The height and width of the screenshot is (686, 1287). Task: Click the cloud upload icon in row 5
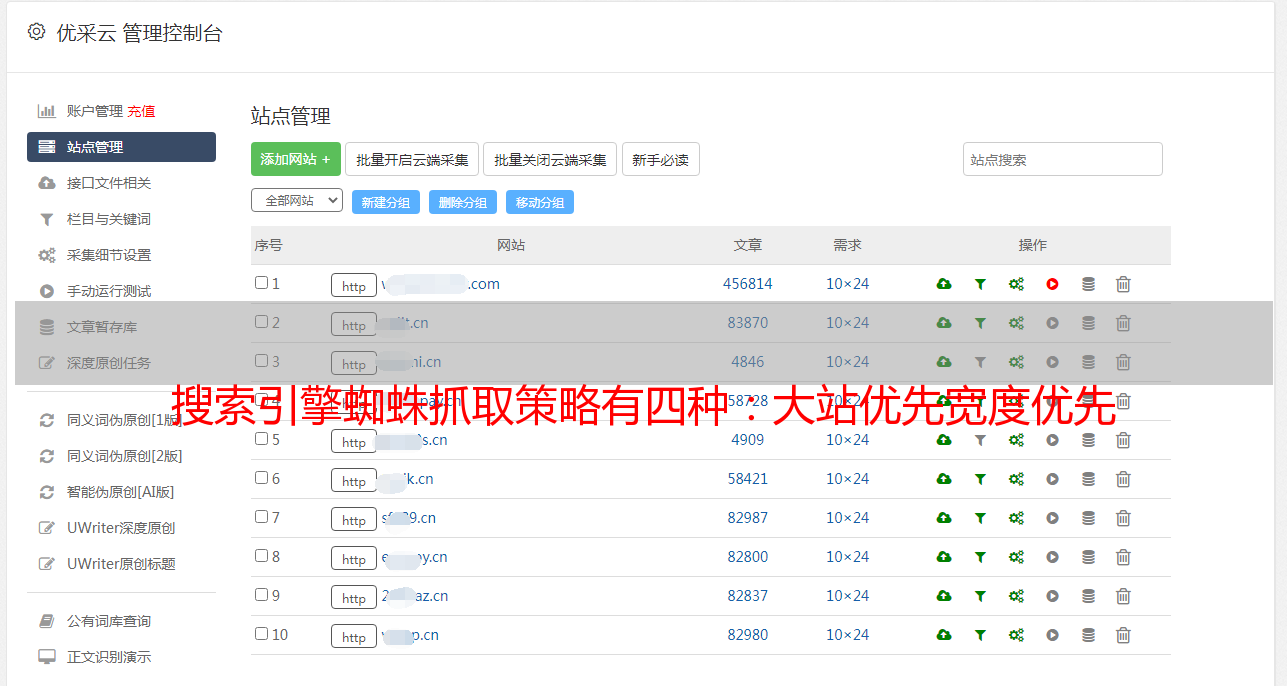944,440
